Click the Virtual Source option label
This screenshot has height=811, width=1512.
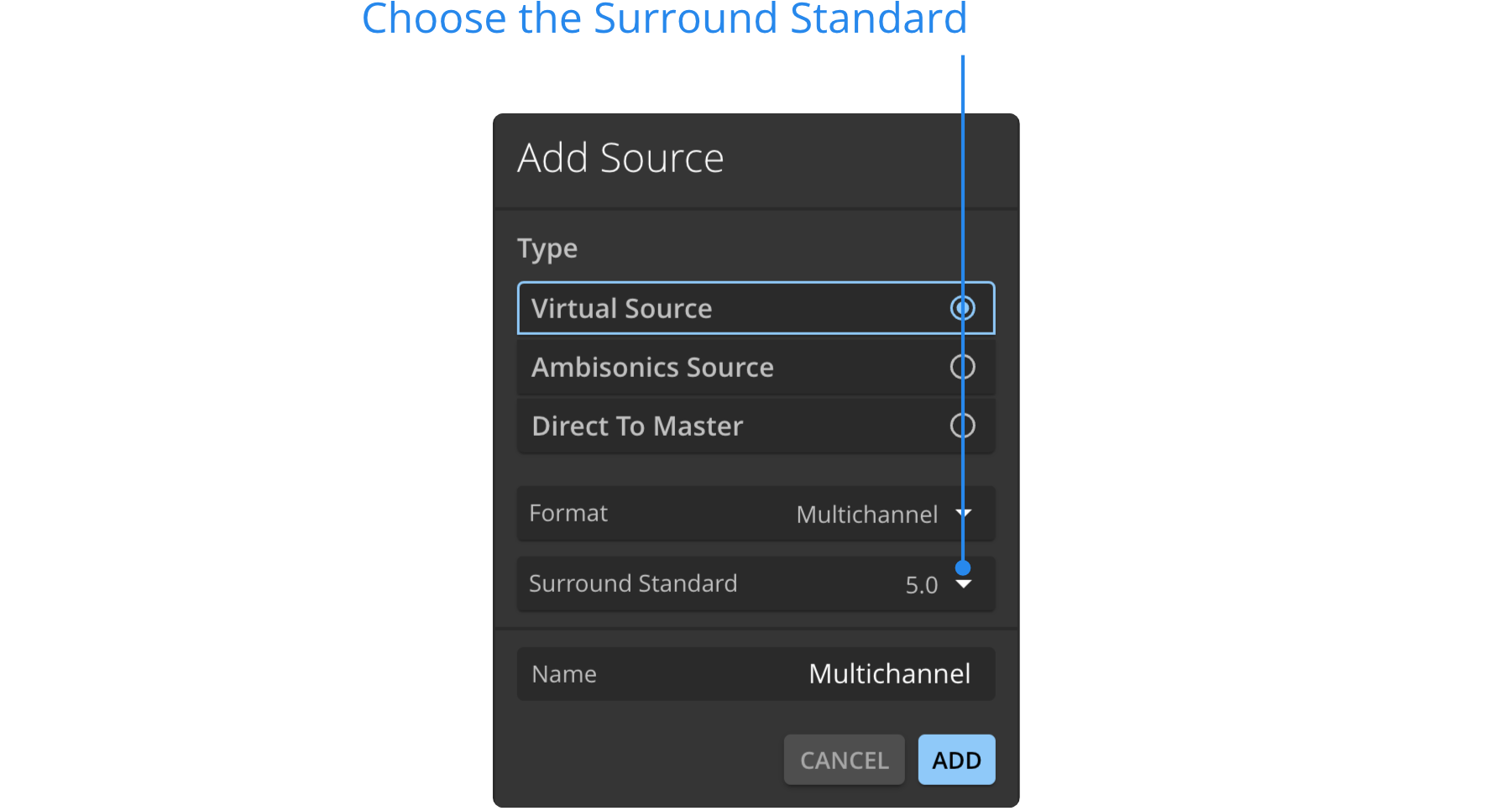pos(621,308)
